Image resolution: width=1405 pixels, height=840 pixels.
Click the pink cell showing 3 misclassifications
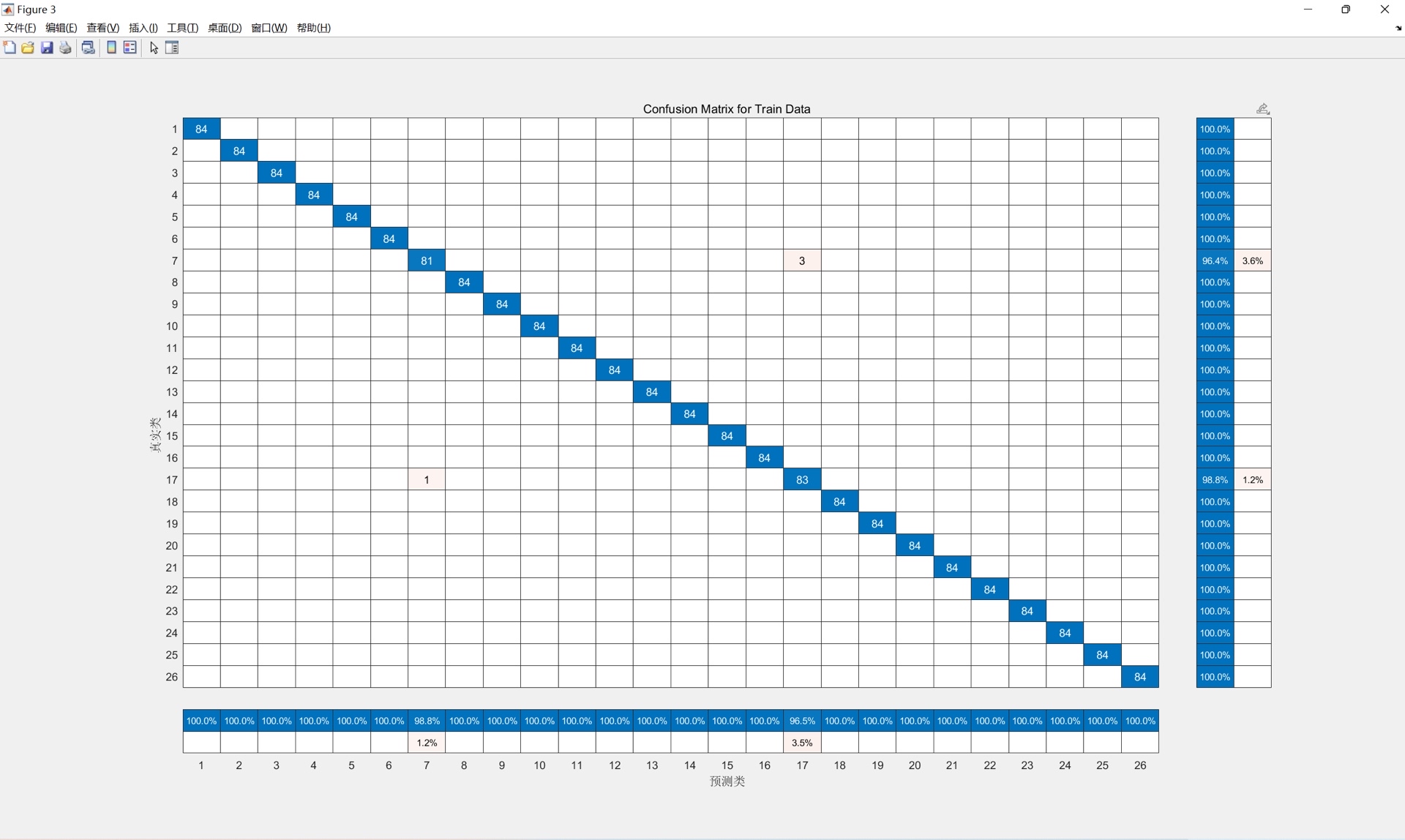tap(802, 260)
